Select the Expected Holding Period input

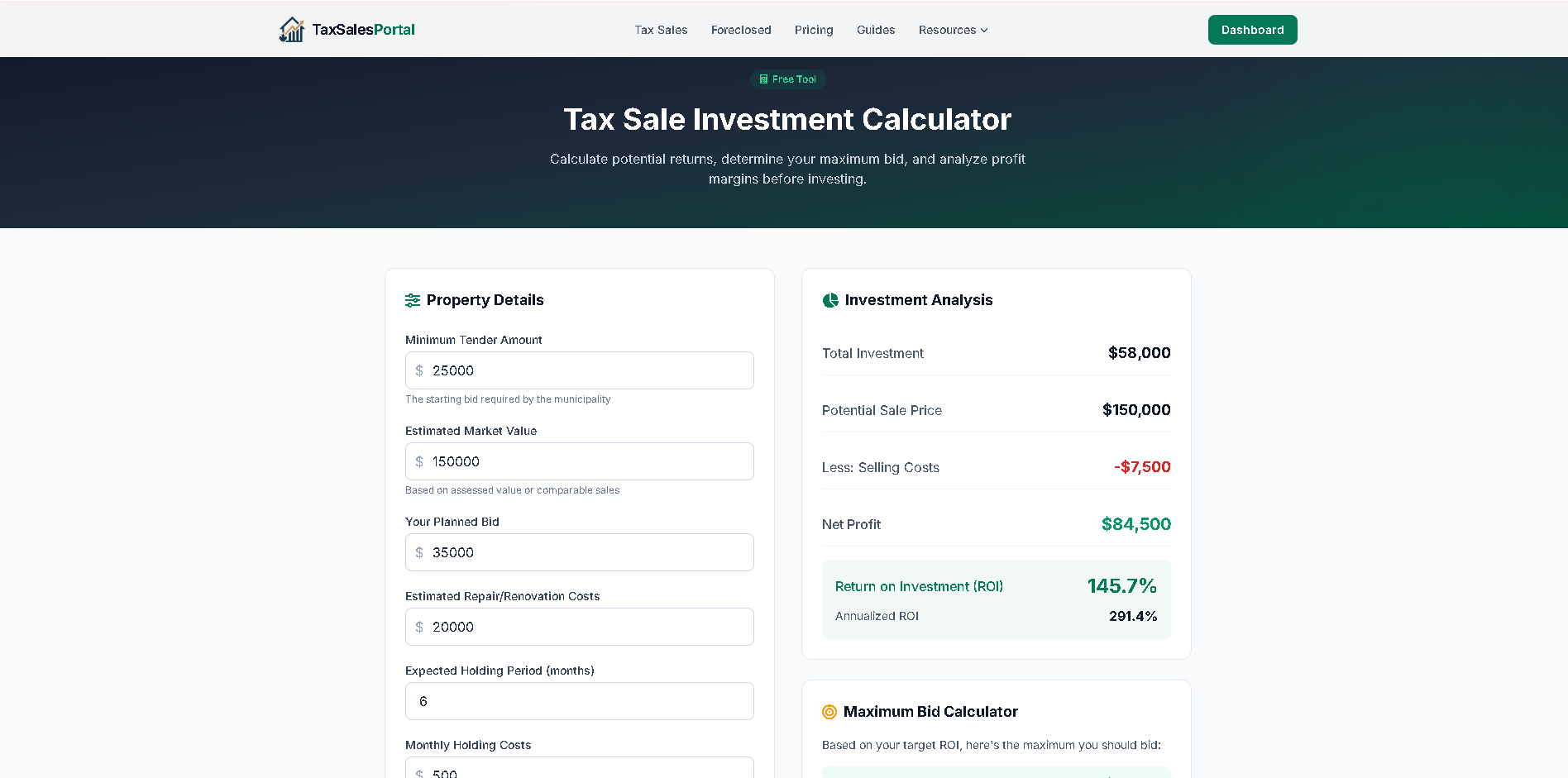(579, 701)
